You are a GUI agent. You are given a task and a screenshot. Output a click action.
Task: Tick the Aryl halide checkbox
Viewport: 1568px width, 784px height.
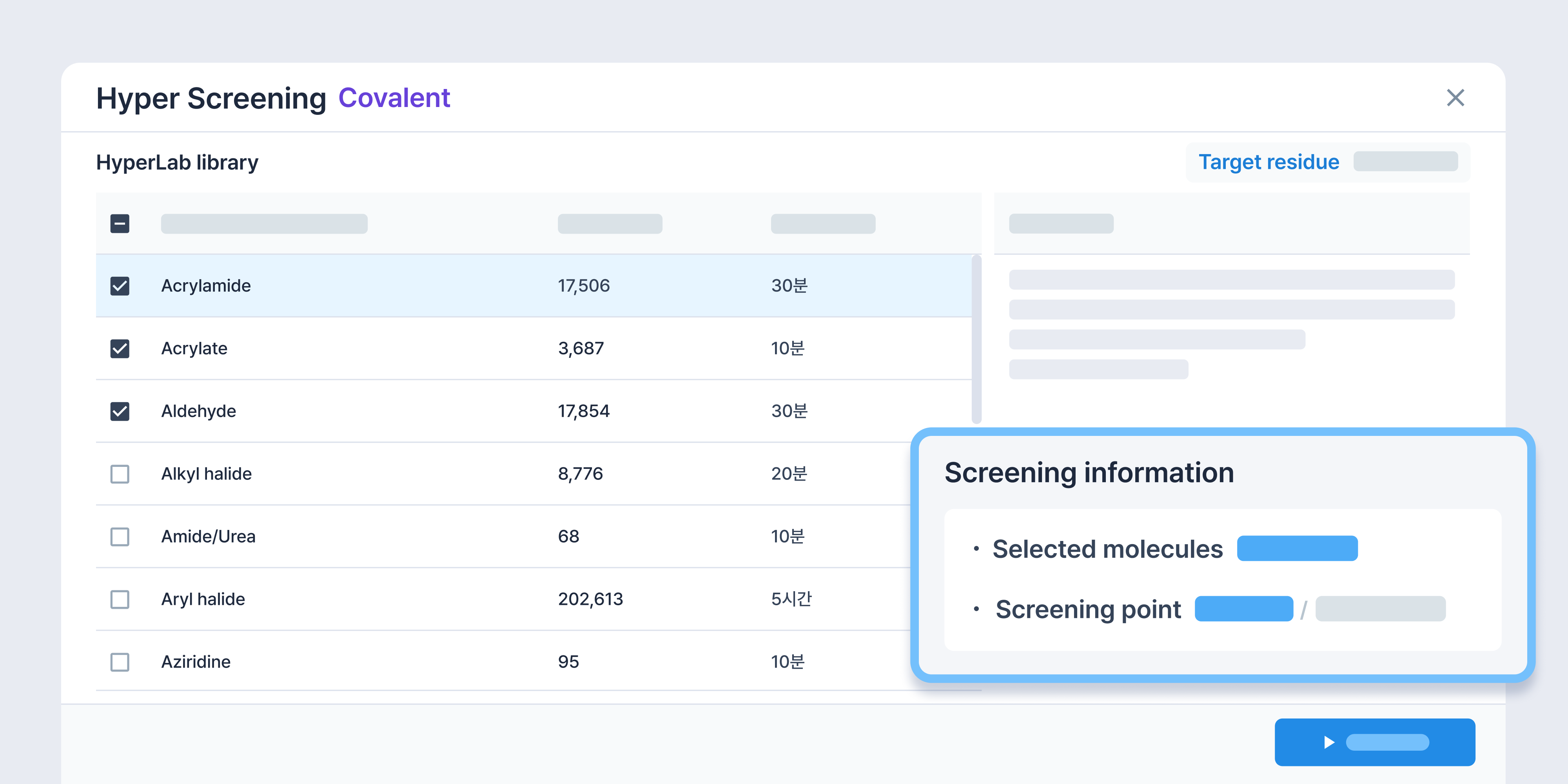120,599
